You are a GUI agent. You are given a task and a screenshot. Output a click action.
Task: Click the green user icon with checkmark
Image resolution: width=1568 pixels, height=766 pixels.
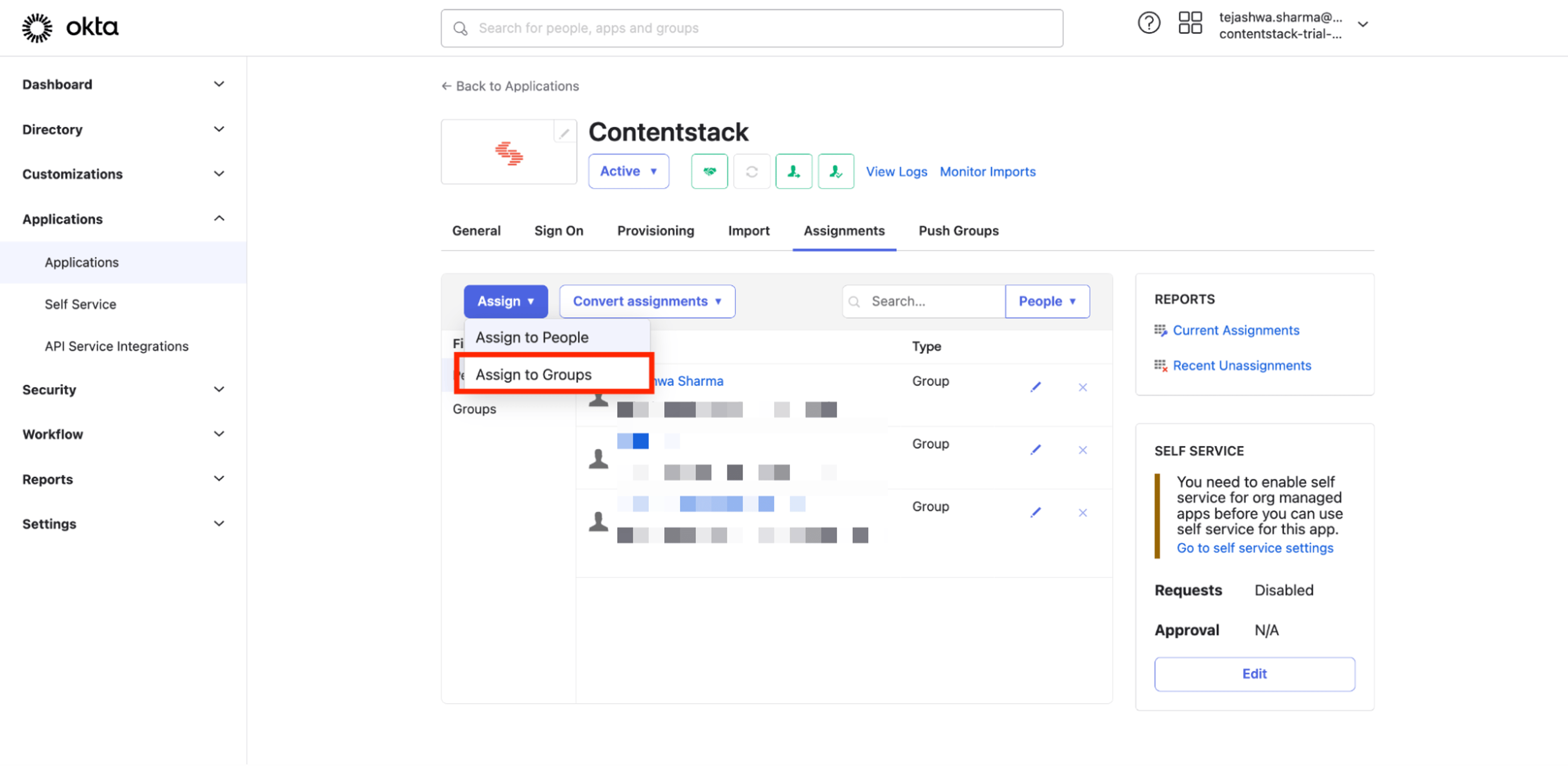click(836, 172)
